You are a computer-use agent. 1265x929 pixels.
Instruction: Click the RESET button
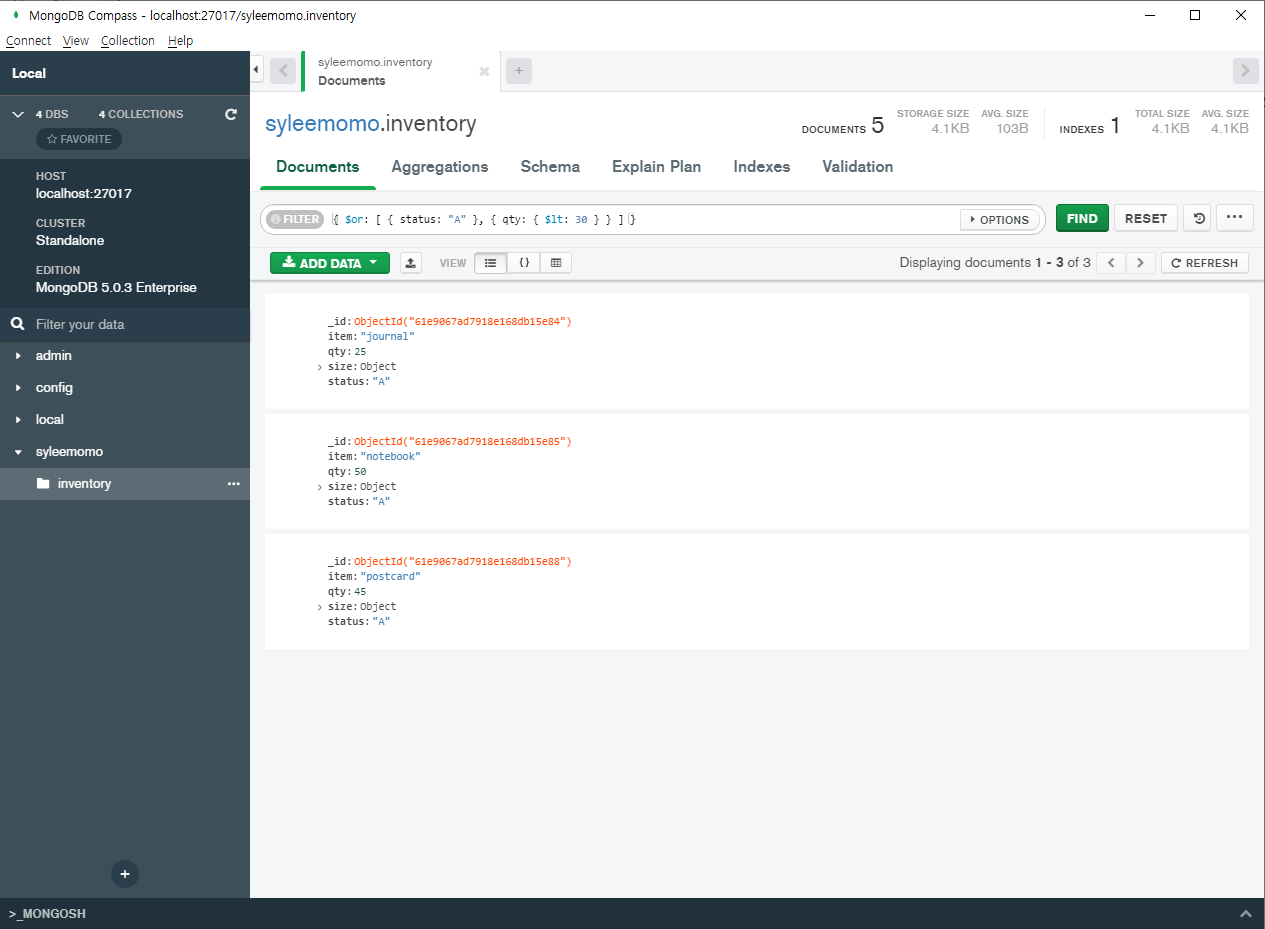point(1146,218)
